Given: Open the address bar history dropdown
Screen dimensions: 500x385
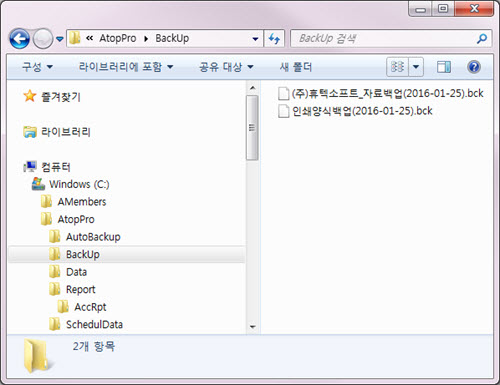Looking at the screenshot, I should tap(255, 39).
